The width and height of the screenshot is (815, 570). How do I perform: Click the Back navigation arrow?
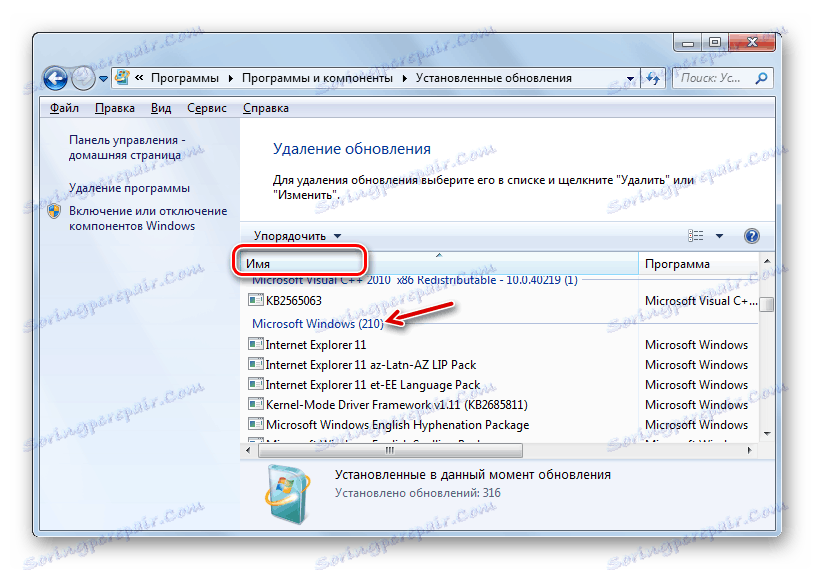(56, 78)
